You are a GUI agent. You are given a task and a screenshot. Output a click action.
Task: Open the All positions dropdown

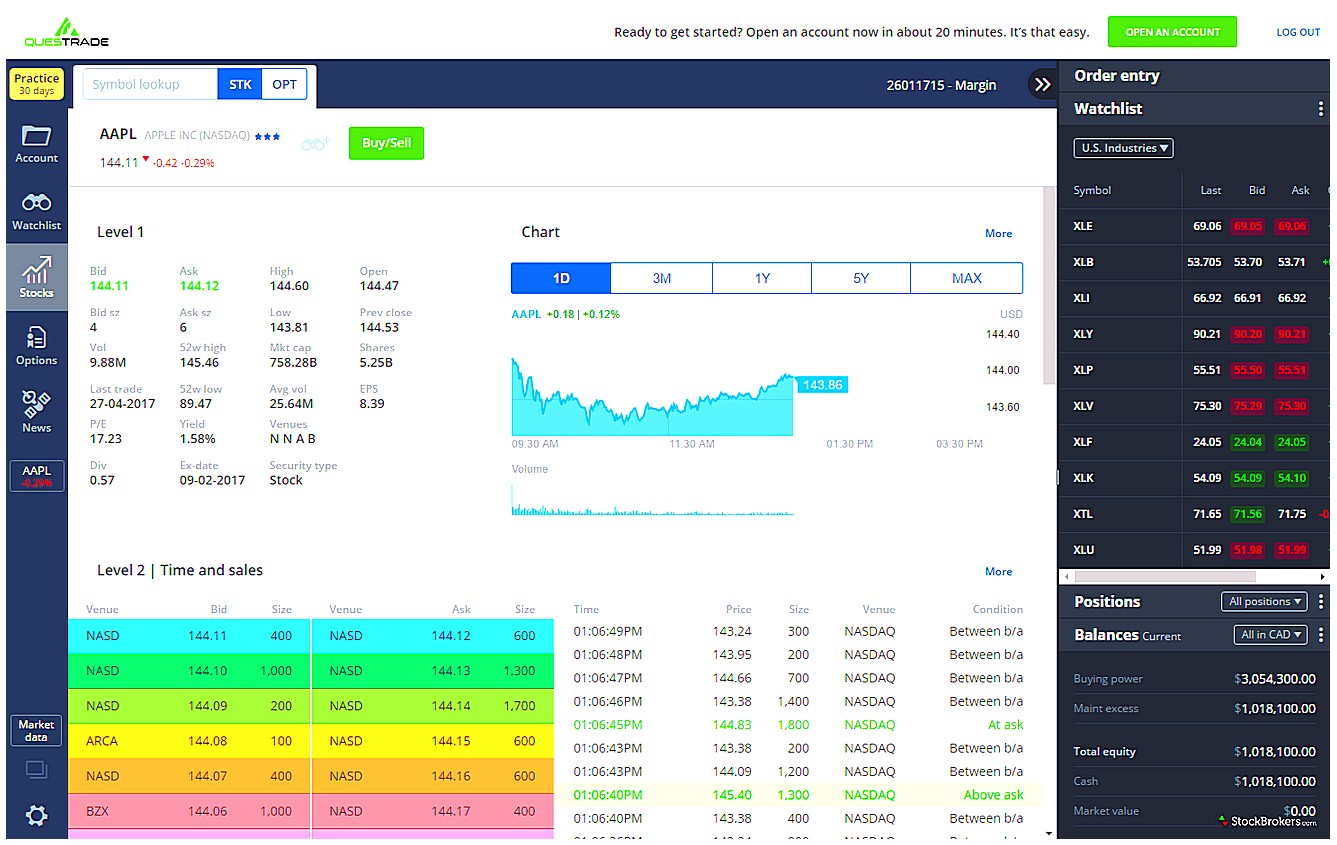(x=1264, y=601)
